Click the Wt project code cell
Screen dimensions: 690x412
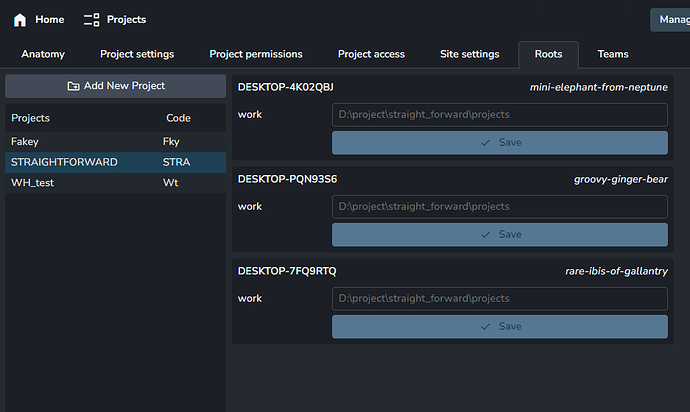point(171,183)
